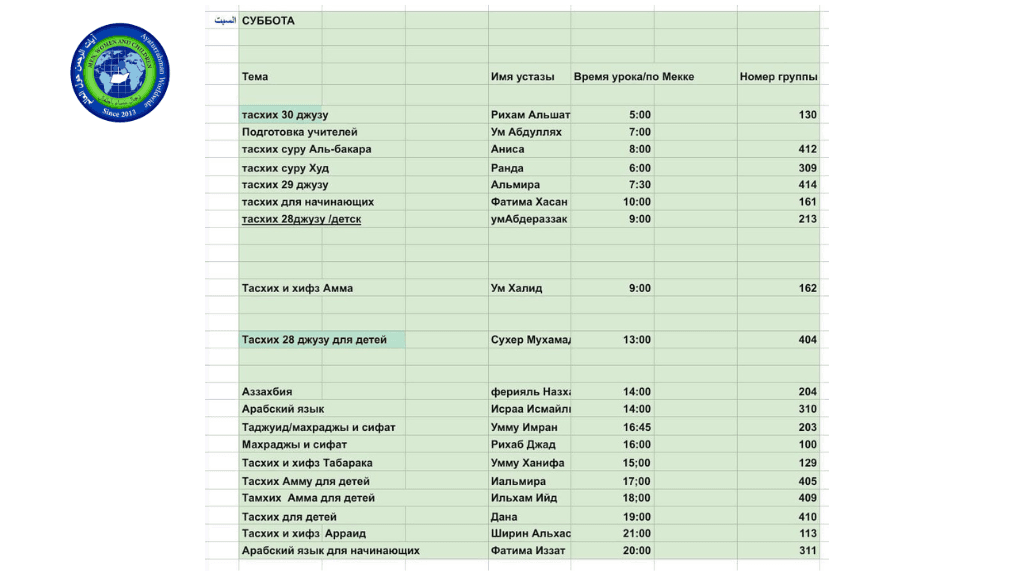Select the Тасхих 28 джузу для детей cell
Image resolution: width=1031 pixels, height=578 pixels.
(314, 340)
